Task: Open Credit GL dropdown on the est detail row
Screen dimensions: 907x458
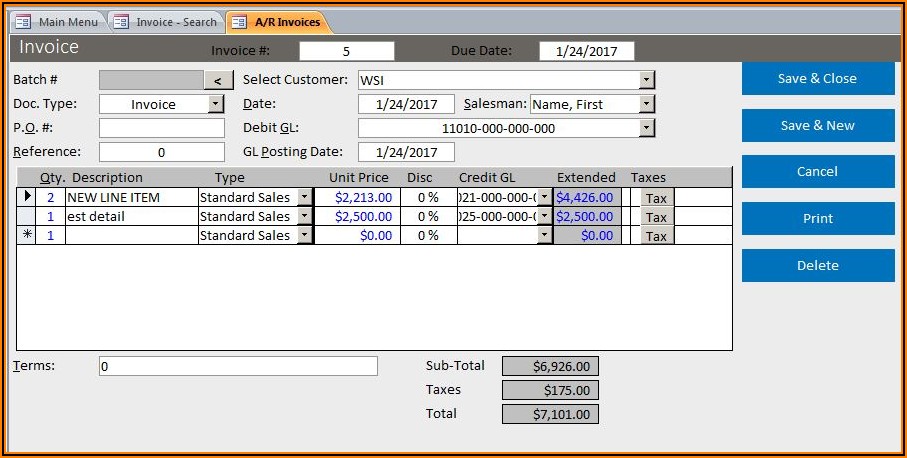Action: pyautogui.click(x=544, y=216)
